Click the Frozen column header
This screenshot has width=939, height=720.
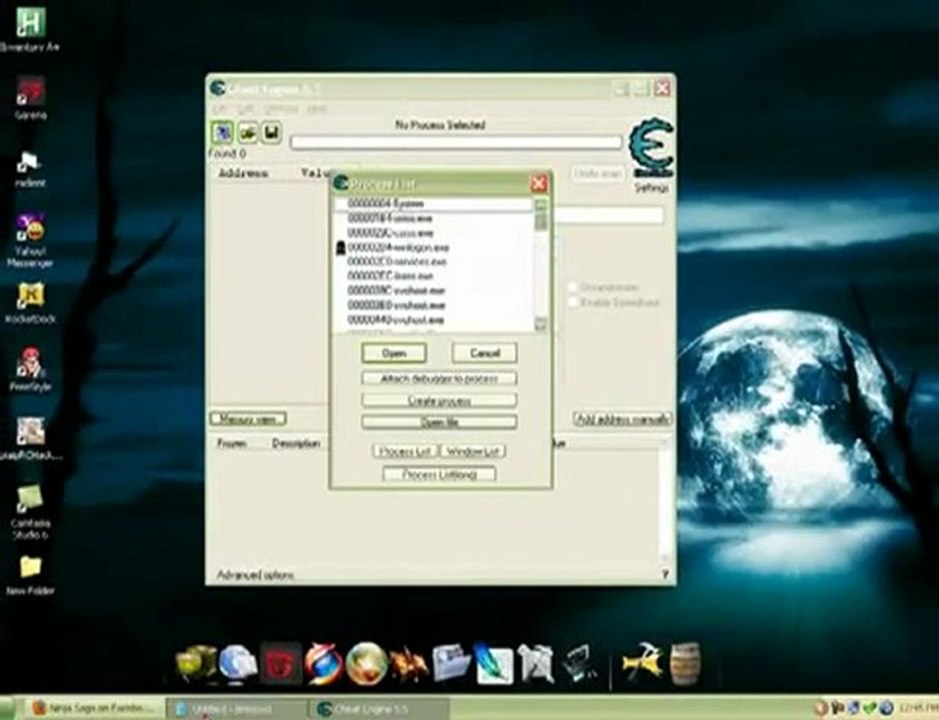click(x=231, y=444)
